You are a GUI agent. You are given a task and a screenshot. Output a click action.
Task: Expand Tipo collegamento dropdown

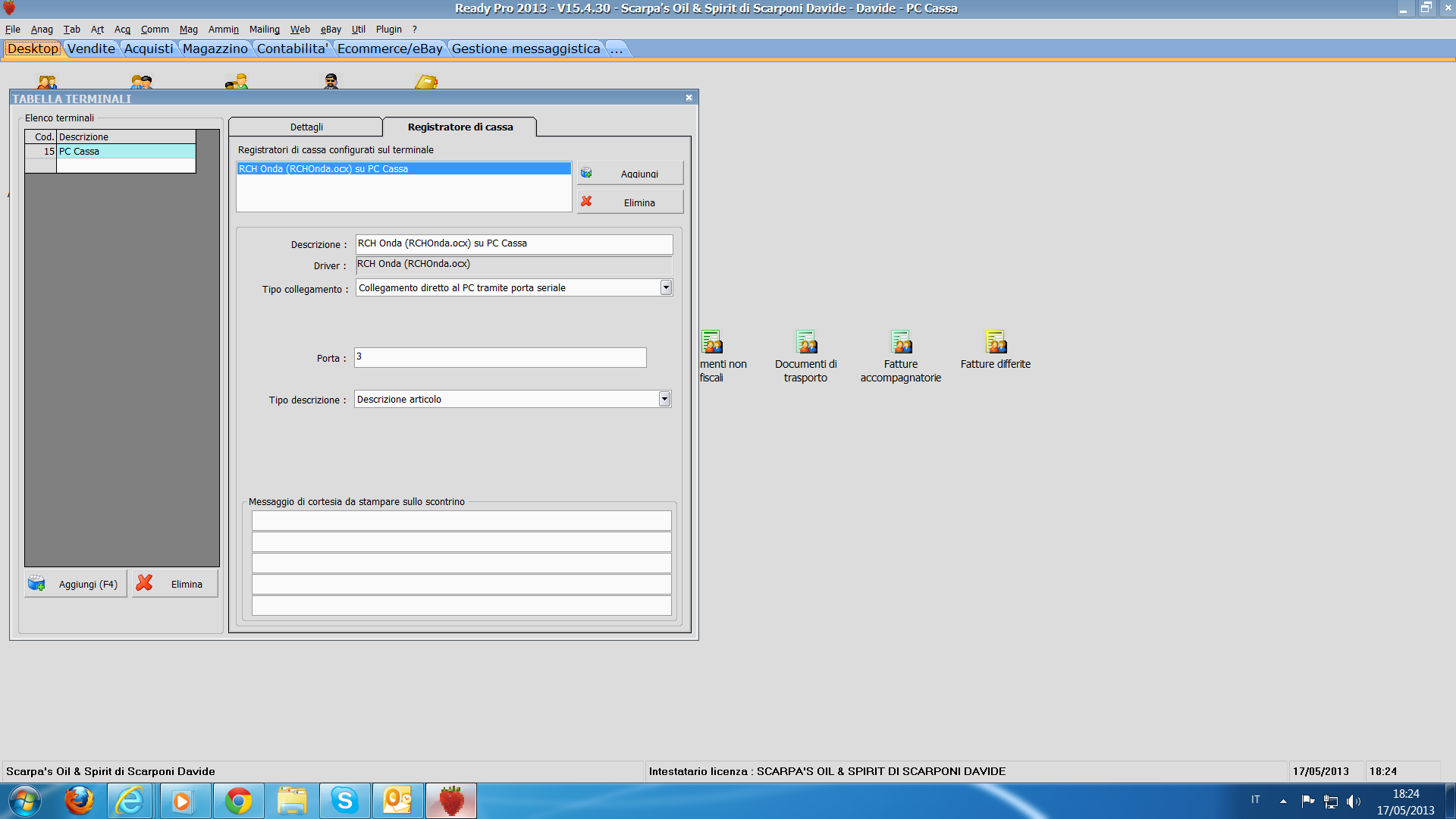(665, 287)
